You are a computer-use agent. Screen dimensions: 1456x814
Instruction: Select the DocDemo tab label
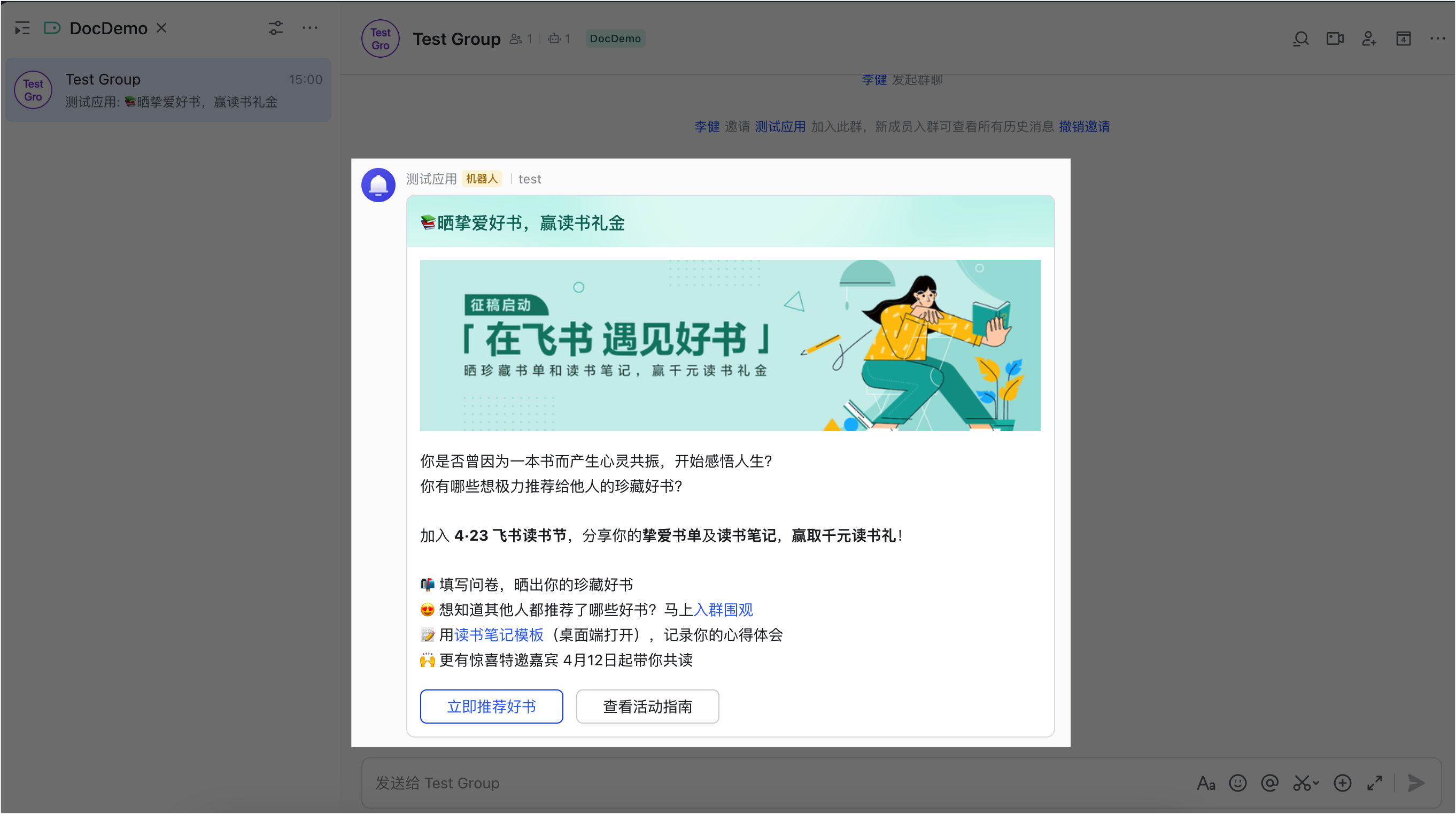click(109, 28)
